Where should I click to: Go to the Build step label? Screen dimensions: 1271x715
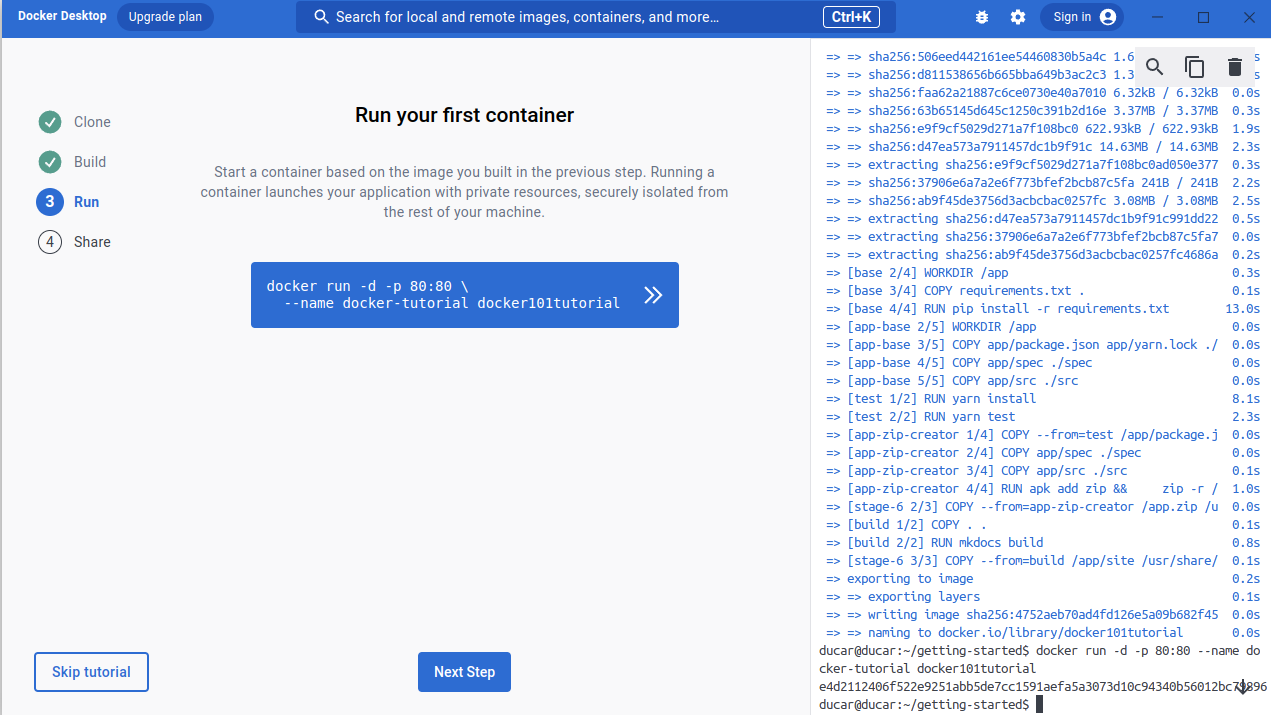pyautogui.click(x=90, y=162)
